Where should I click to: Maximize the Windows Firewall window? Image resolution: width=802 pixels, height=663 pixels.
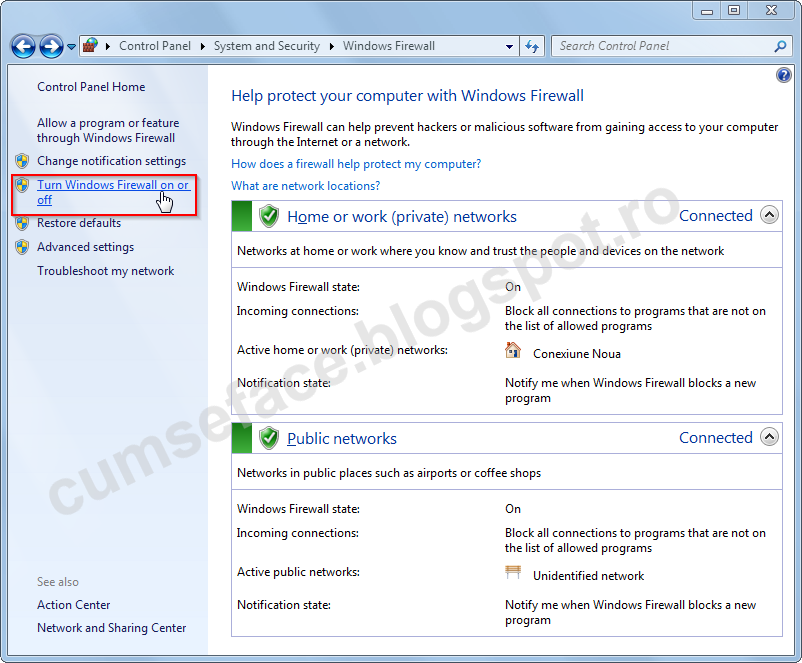tap(734, 11)
